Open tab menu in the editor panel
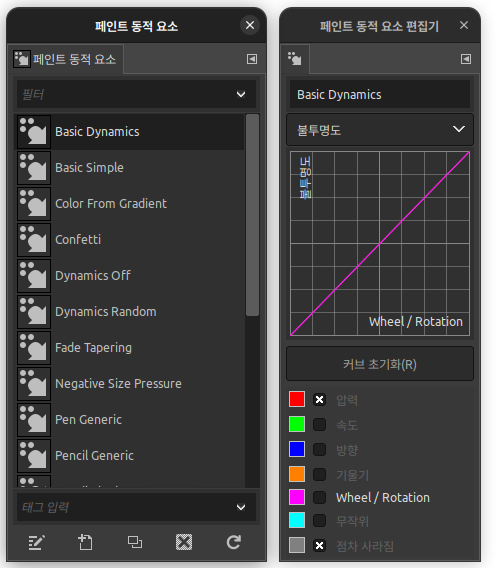 (x=466, y=59)
